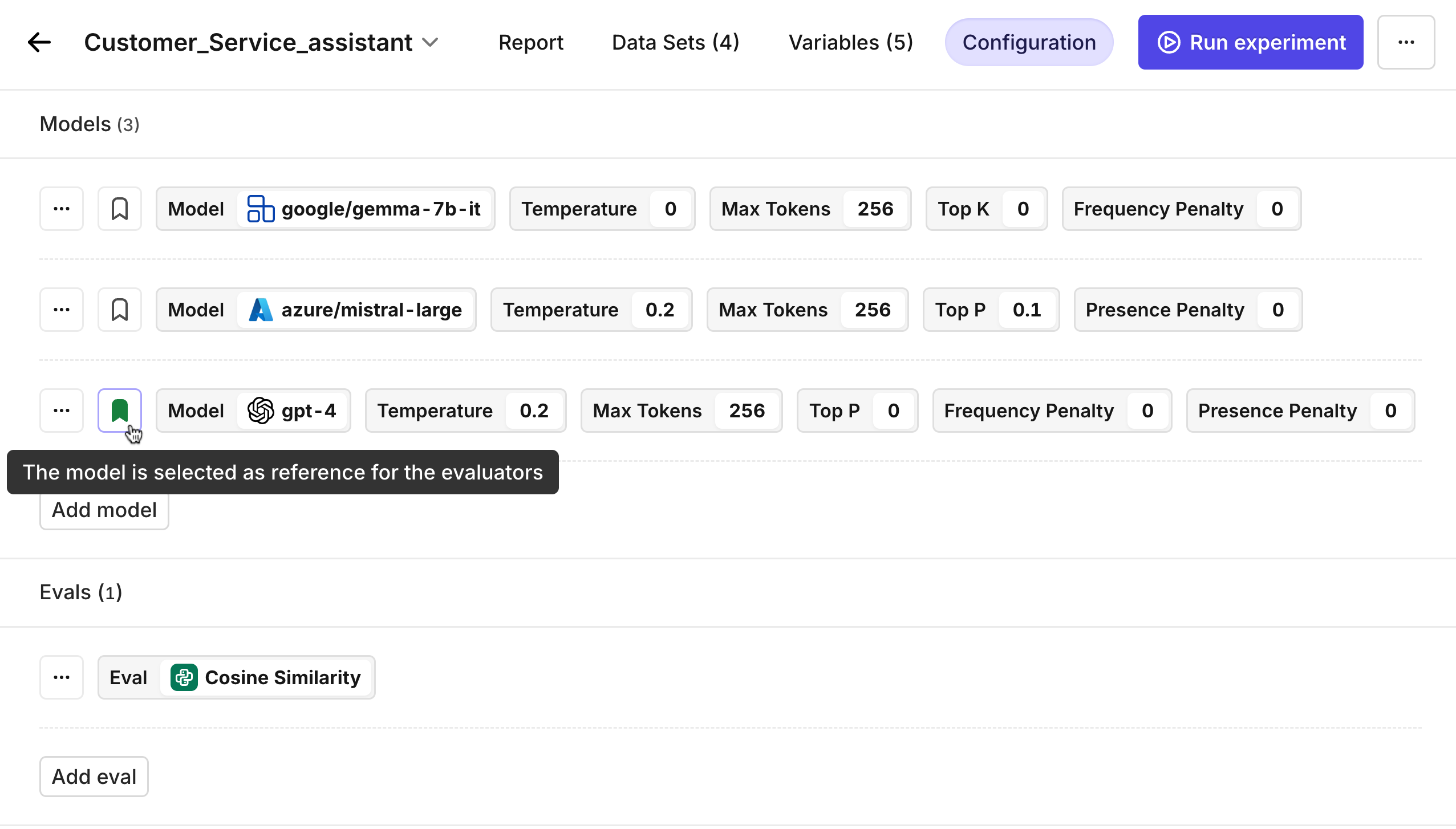Expand the Customer_Service_assistant name dropdown
The image size is (1456, 829).
(x=430, y=42)
